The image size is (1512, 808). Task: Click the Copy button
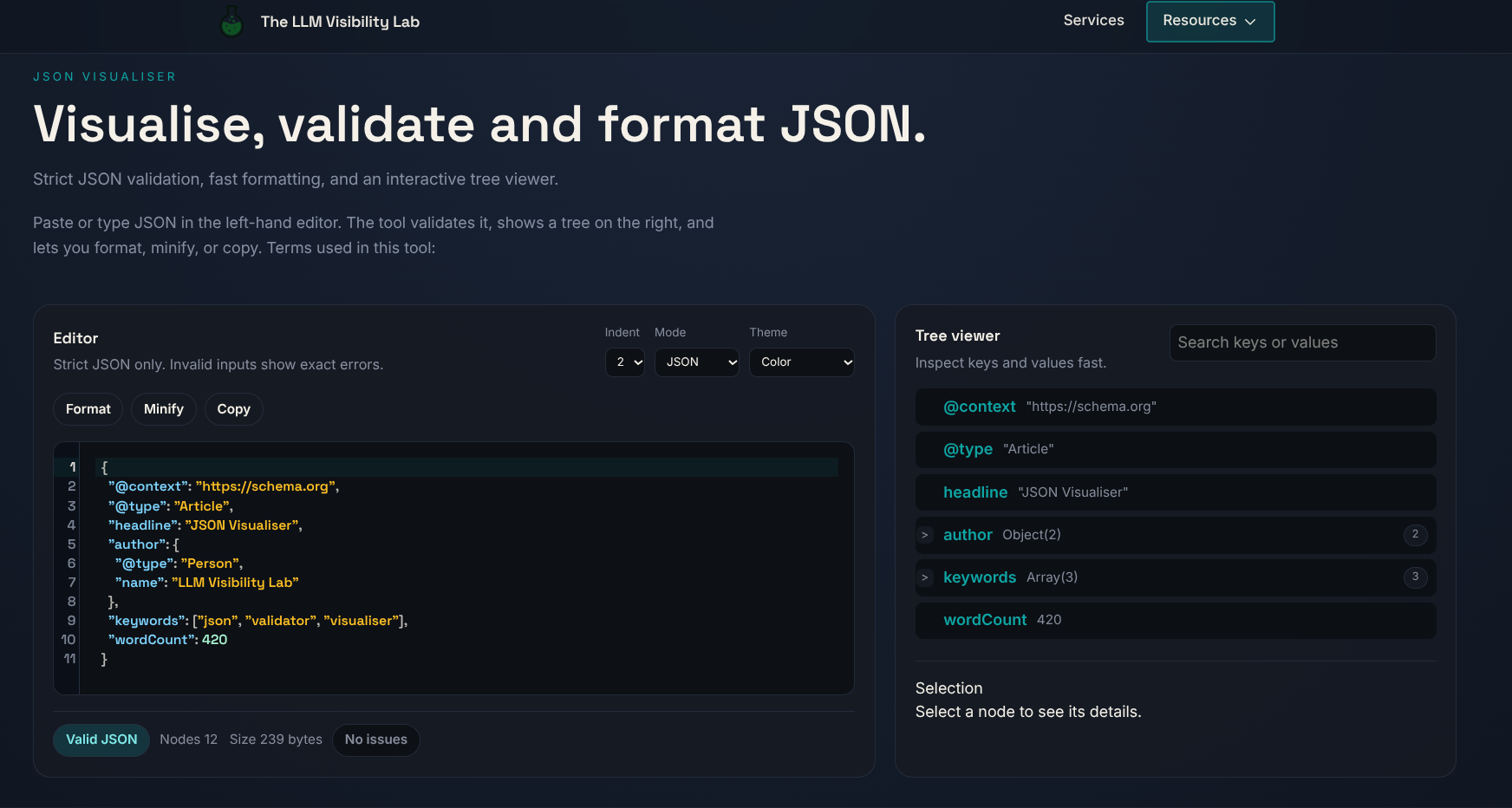click(x=233, y=408)
